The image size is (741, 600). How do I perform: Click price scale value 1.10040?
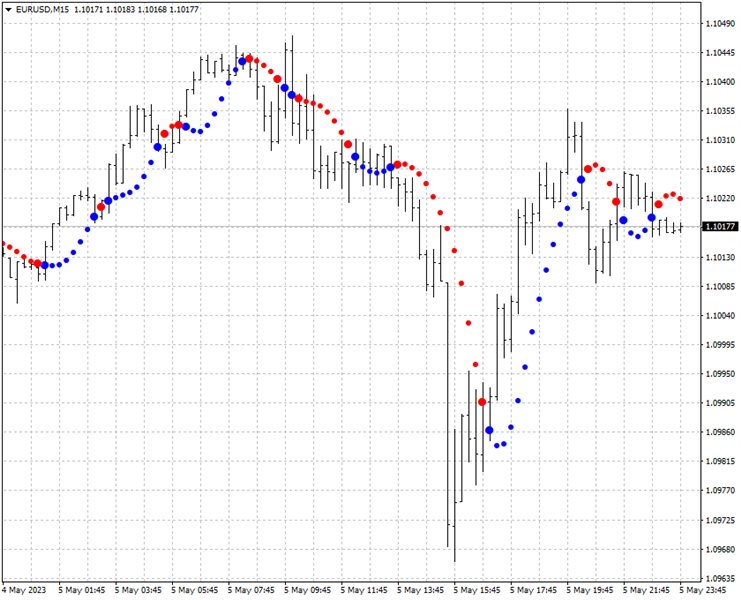pyautogui.click(x=720, y=316)
